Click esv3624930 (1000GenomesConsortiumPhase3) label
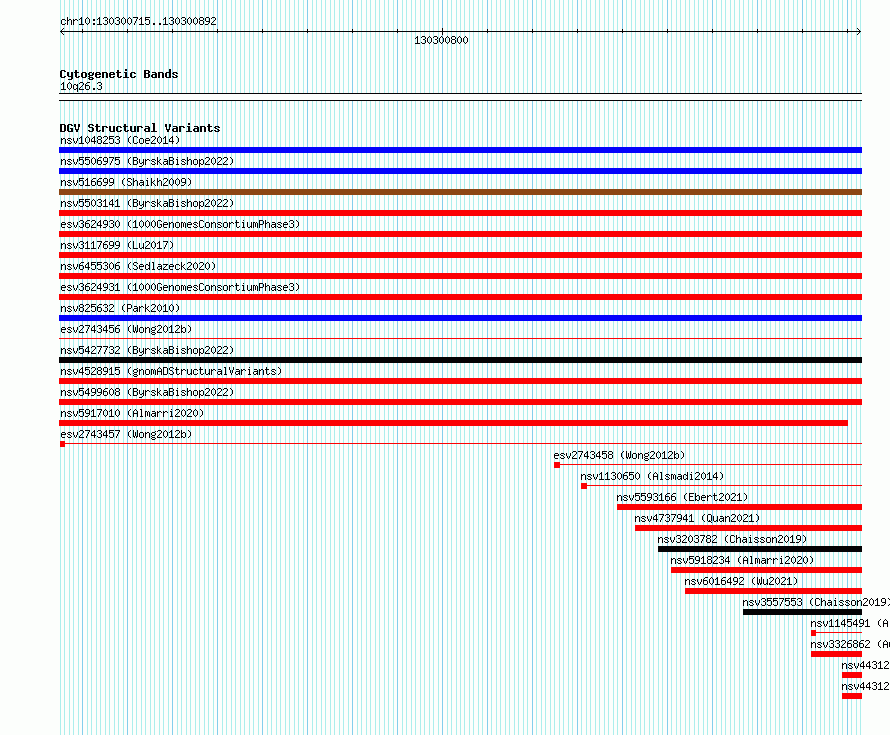Screen dimensions: 890x735 coord(180,224)
